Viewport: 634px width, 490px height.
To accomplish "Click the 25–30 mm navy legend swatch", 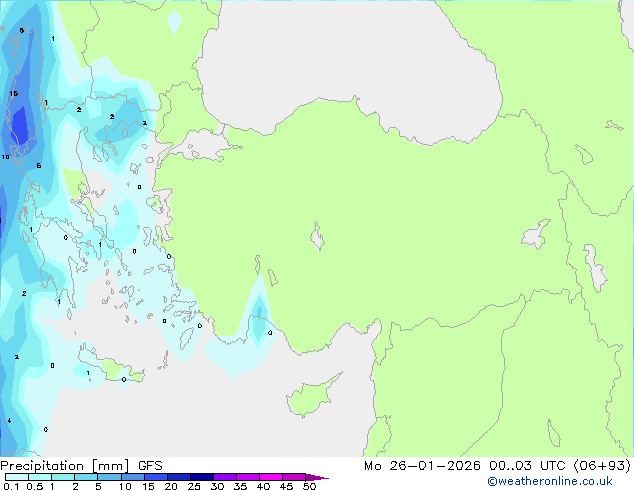I will pyautogui.click(x=201, y=477).
